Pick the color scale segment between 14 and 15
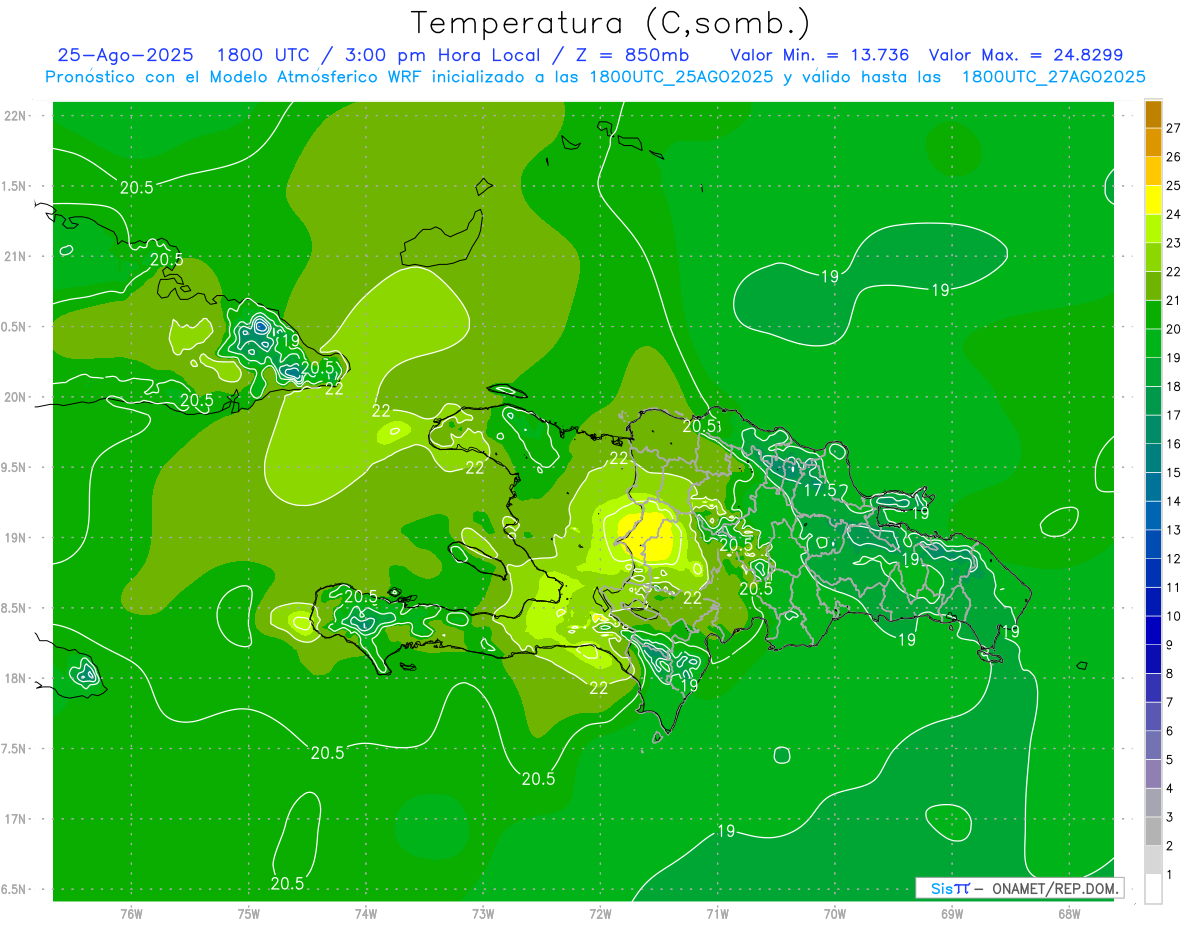This screenshot has height=927, width=1200. coord(1153,486)
